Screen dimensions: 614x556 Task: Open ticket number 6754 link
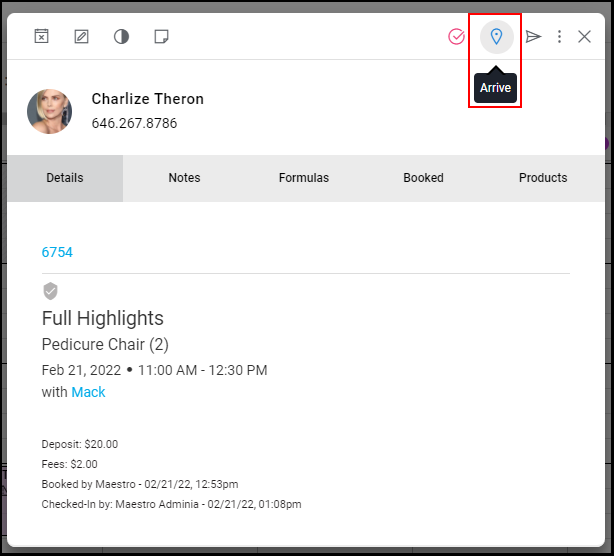pos(57,253)
